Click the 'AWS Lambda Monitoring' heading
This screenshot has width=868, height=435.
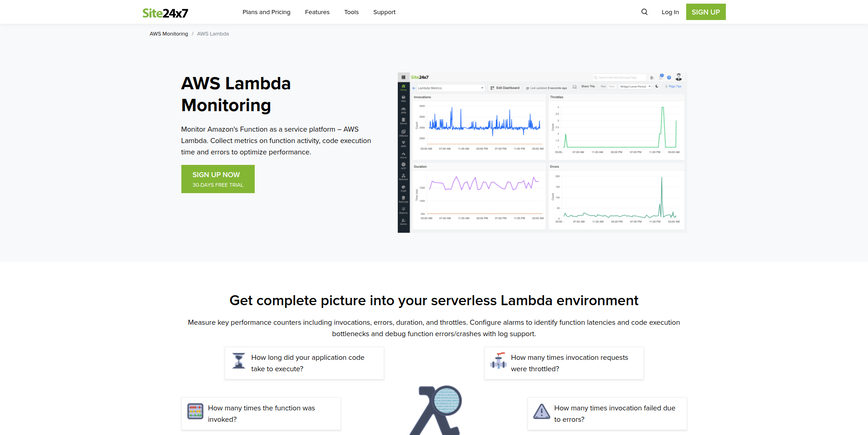tap(236, 94)
